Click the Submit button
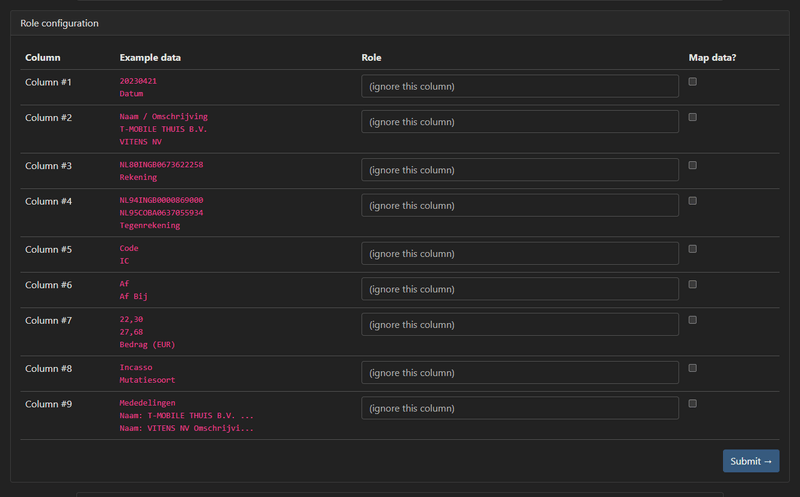This screenshot has height=497, width=800. pyautogui.click(x=751, y=461)
